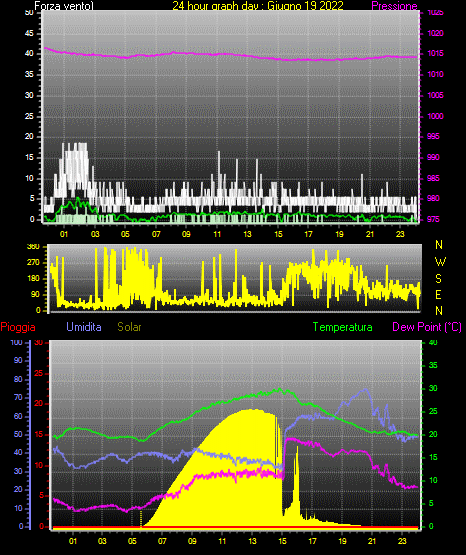Image resolution: width=466 pixels, height=555 pixels.
Task: Click the W wind direction letter
Action: [440, 262]
